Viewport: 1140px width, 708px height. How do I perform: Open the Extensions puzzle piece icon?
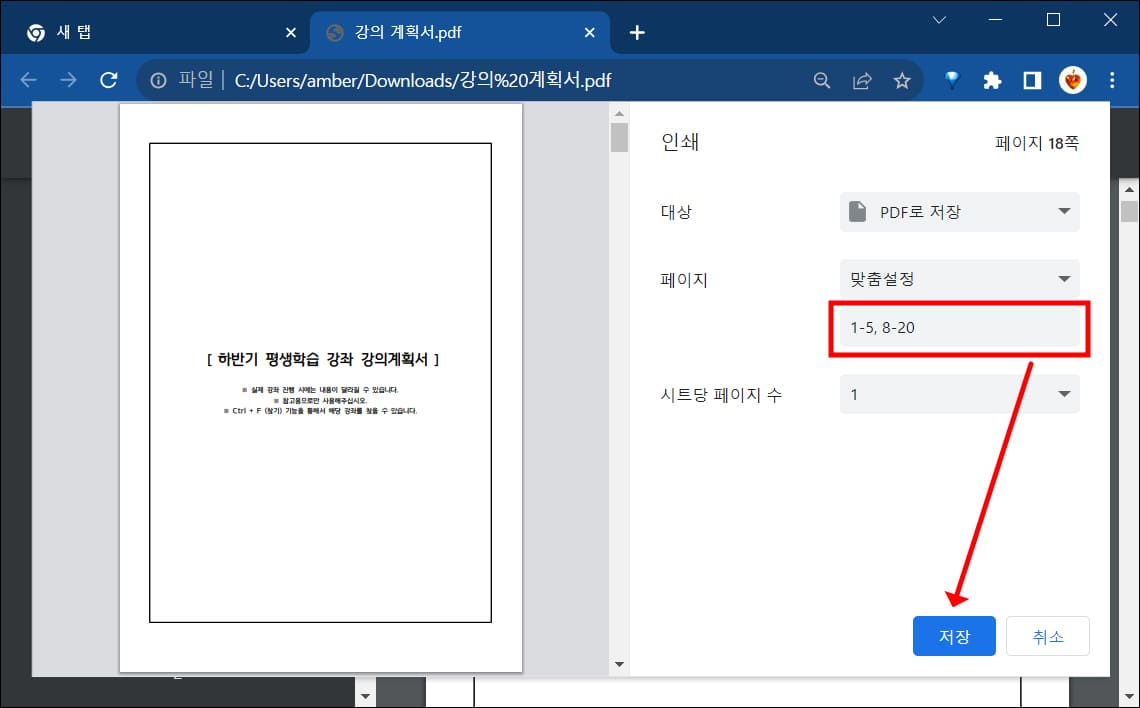992,80
